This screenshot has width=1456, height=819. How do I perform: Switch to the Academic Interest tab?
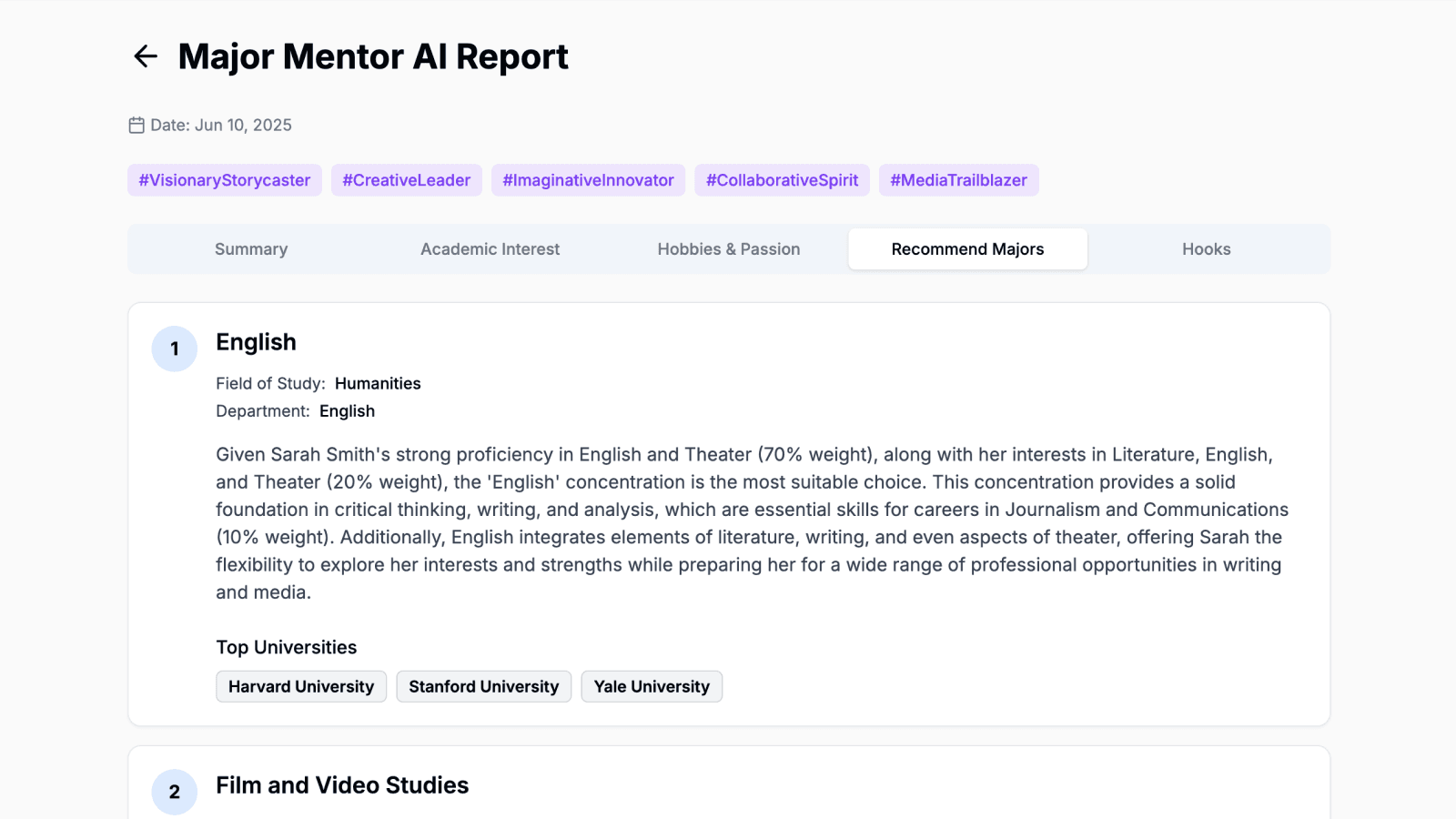point(490,249)
